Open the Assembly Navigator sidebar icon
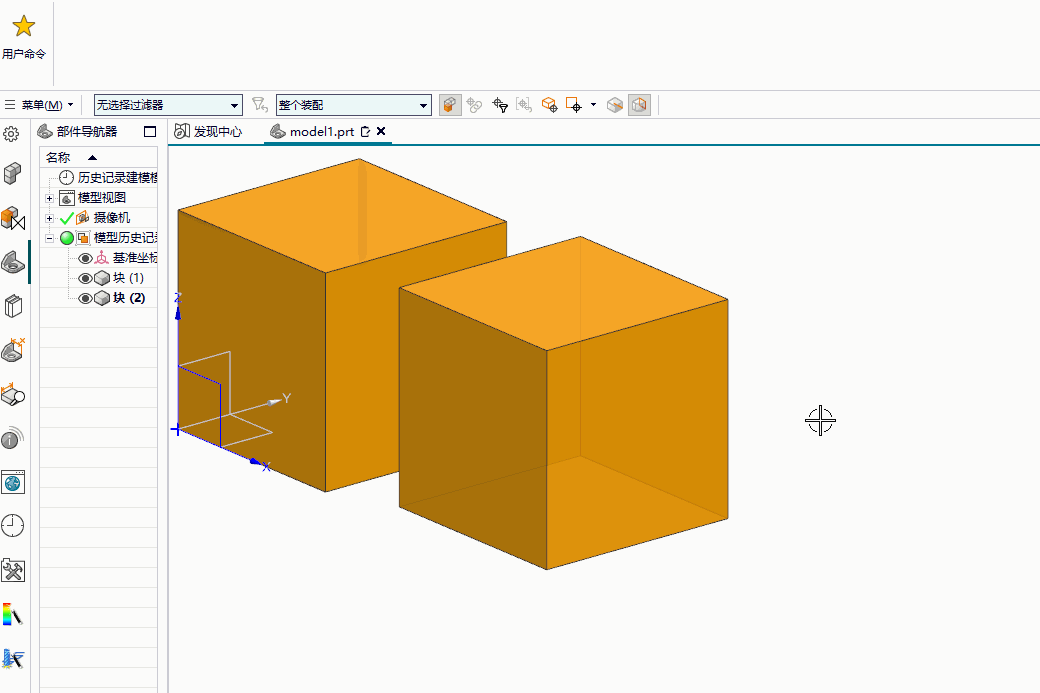Image resolution: width=1040 pixels, height=693 pixels. point(13,217)
